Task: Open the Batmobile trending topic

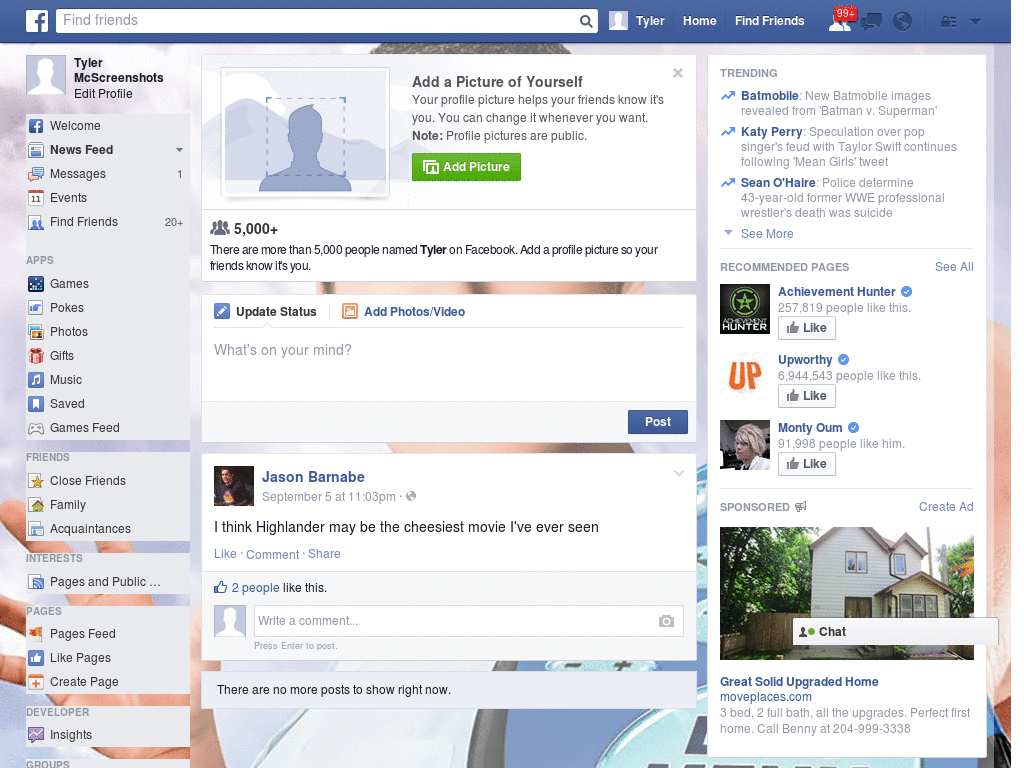Action: click(x=769, y=96)
